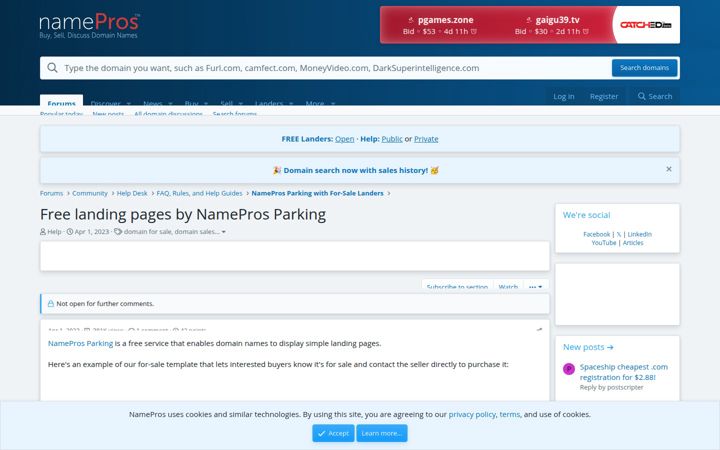This screenshot has height=450, width=720.
Task: Click the Search domains button
Action: [644, 68]
